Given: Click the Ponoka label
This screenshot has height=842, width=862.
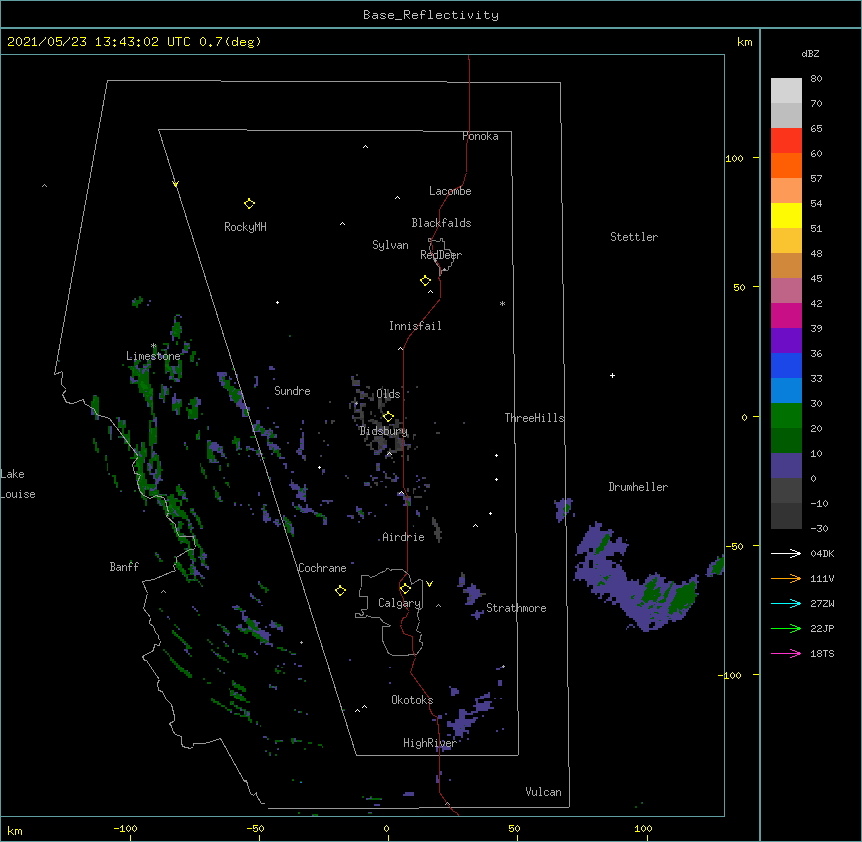Looking at the screenshot, I should point(480,136).
